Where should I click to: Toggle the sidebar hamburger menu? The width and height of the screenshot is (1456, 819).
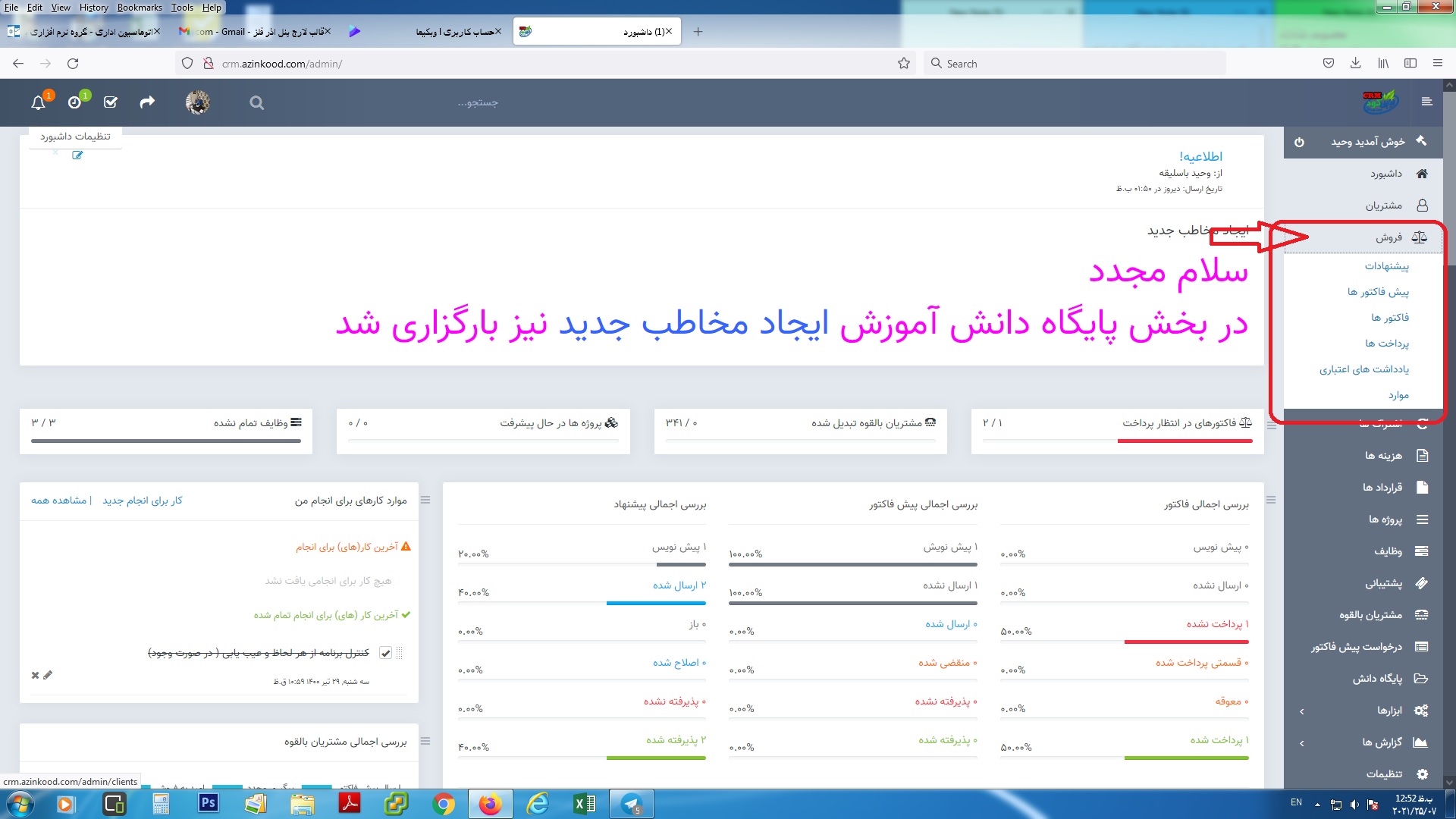(x=1426, y=102)
